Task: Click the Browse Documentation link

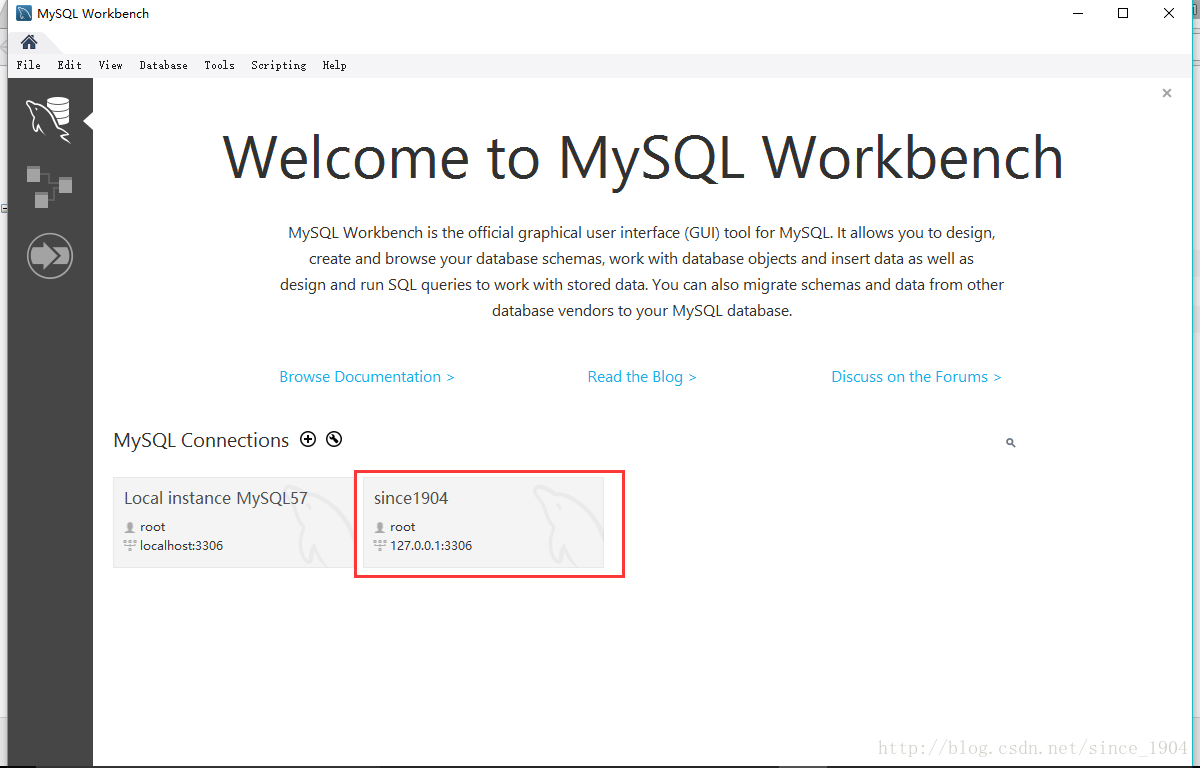Action: tap(367, 377)
